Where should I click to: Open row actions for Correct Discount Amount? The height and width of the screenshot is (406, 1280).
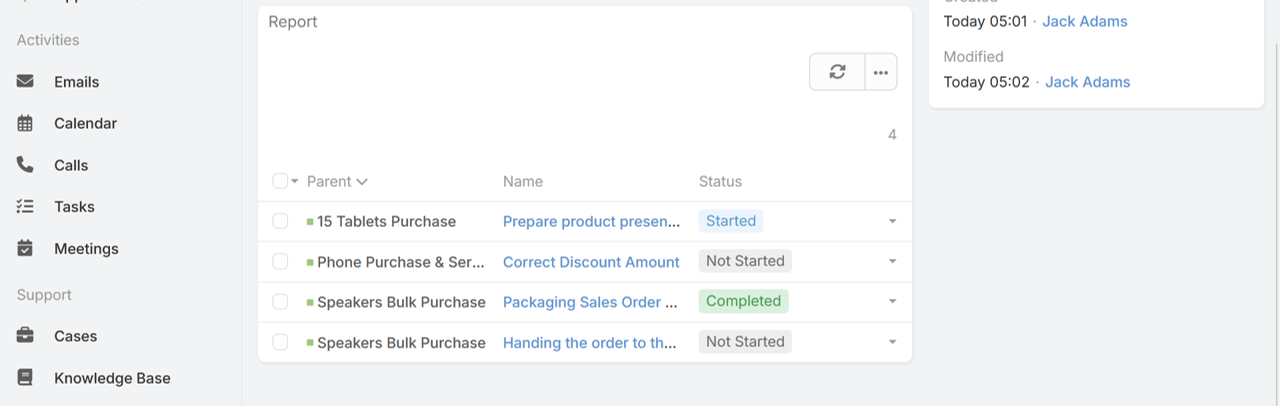[892, 262]
